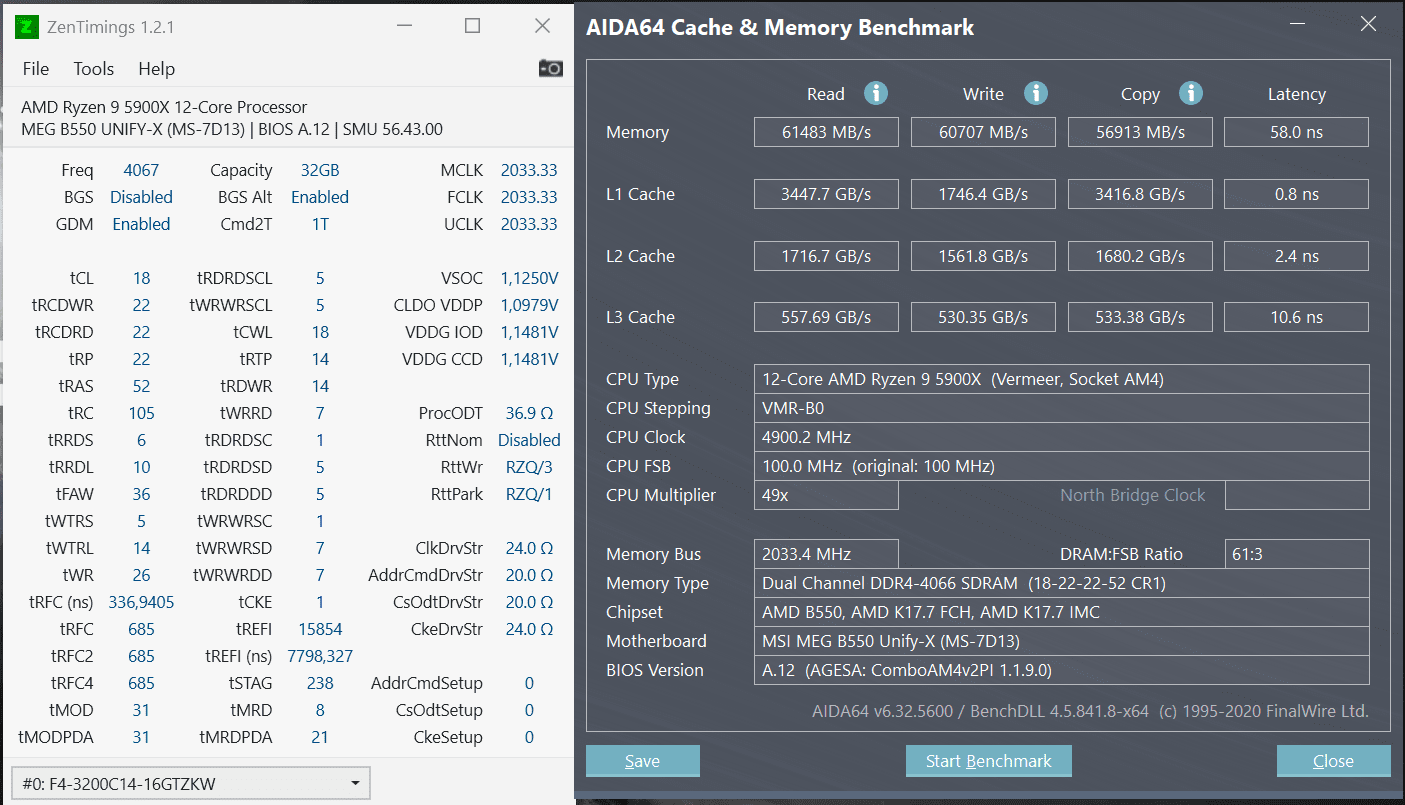Click the L2 Cache Read 1716.7 GB/s field

pyautogui.click(x=826, y=256)
